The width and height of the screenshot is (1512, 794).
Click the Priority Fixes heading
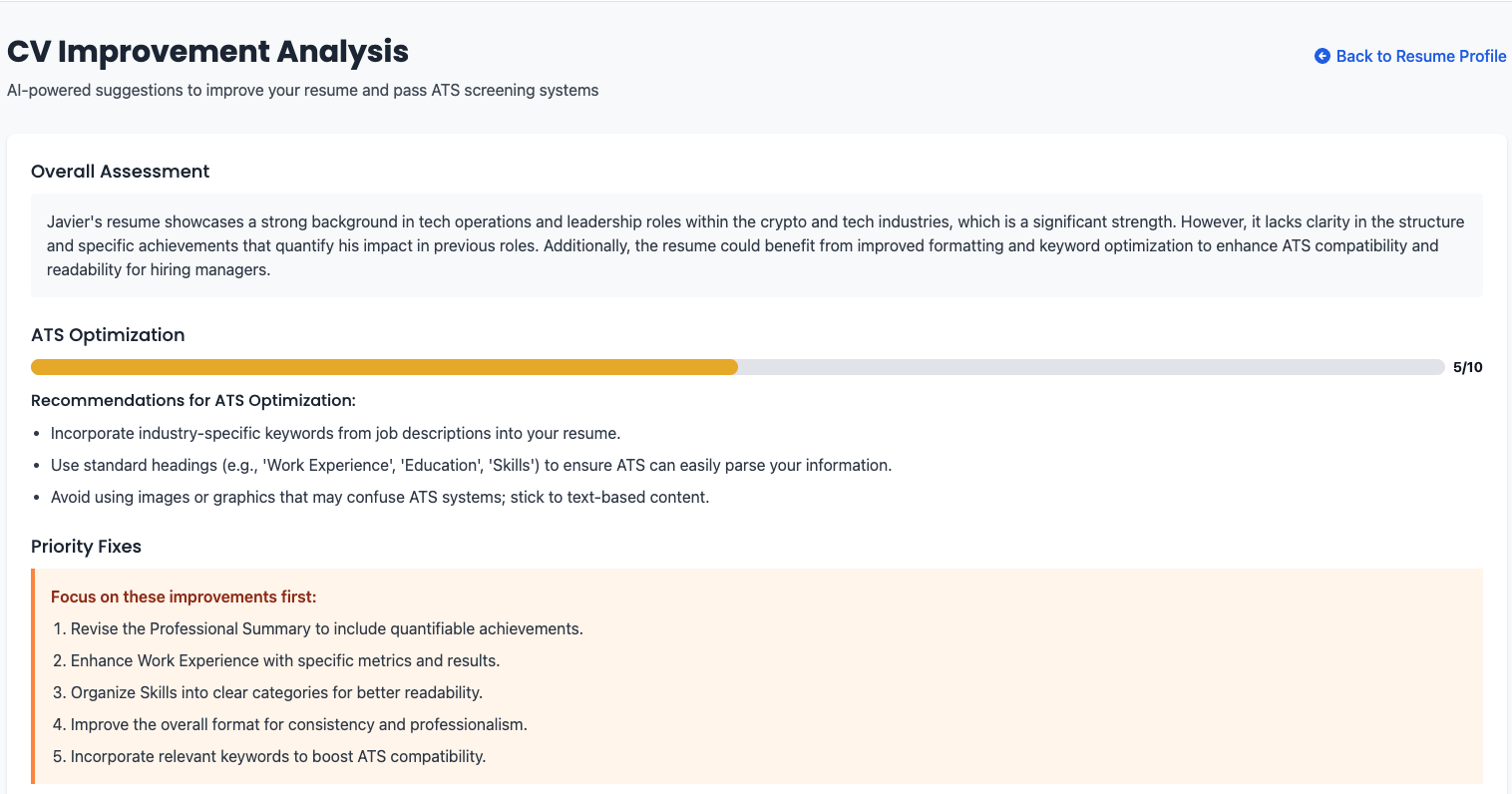(87, 547)
